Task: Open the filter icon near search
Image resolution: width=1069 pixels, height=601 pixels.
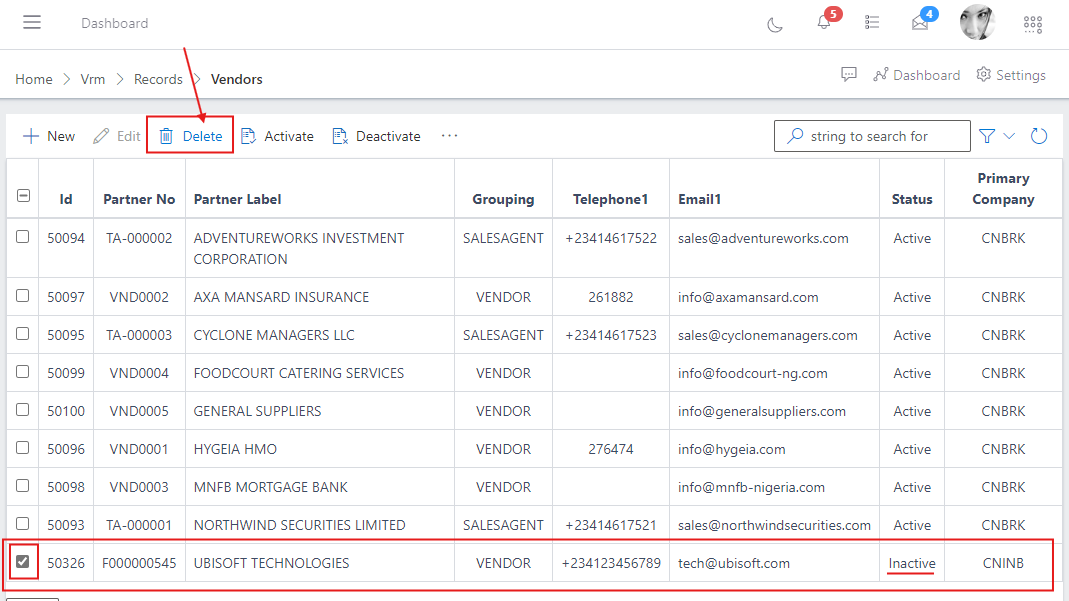Action: coord(986,135)
